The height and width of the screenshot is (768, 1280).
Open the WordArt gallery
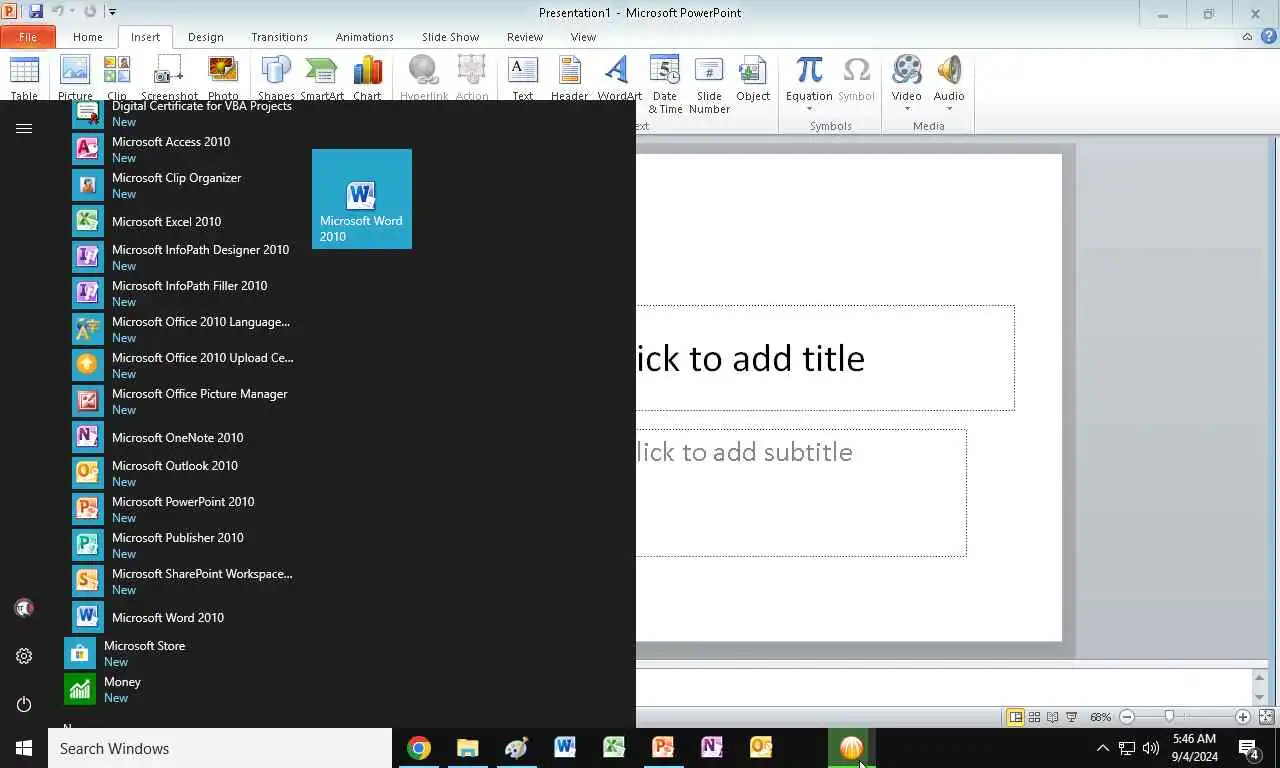(x=619, y=78)
